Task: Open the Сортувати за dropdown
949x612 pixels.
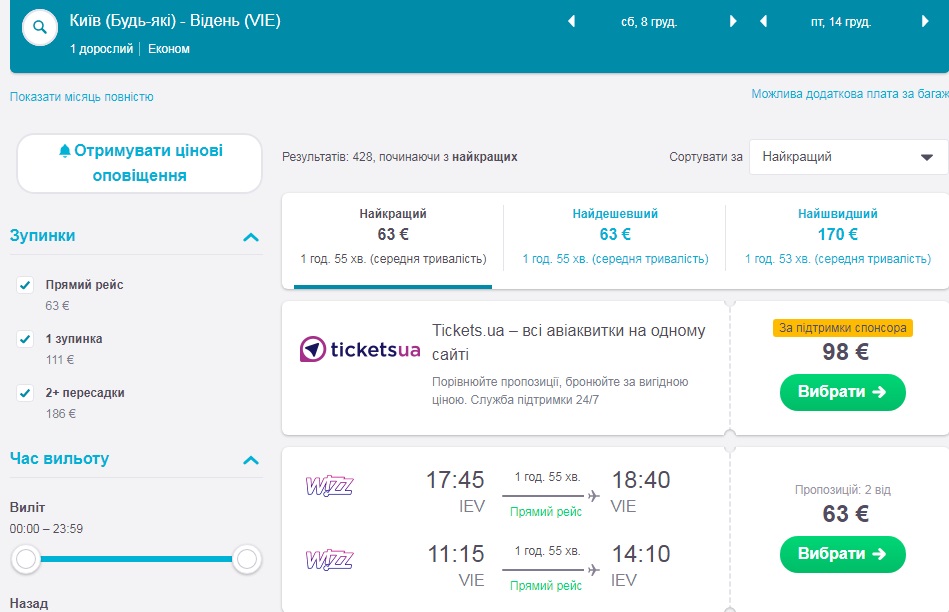Action: [848, 157]
